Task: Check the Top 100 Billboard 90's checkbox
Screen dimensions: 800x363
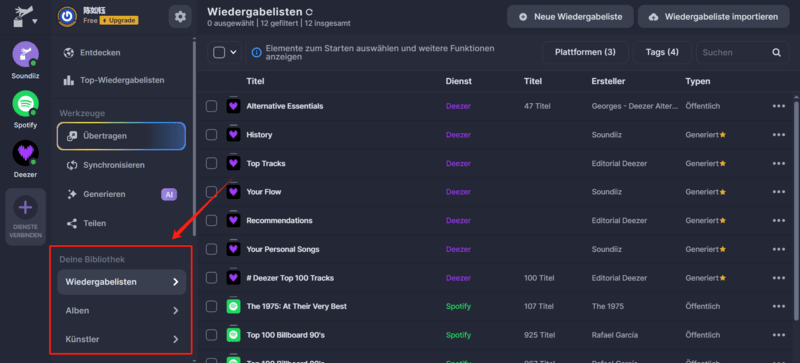Action: [x=211, y=335]
